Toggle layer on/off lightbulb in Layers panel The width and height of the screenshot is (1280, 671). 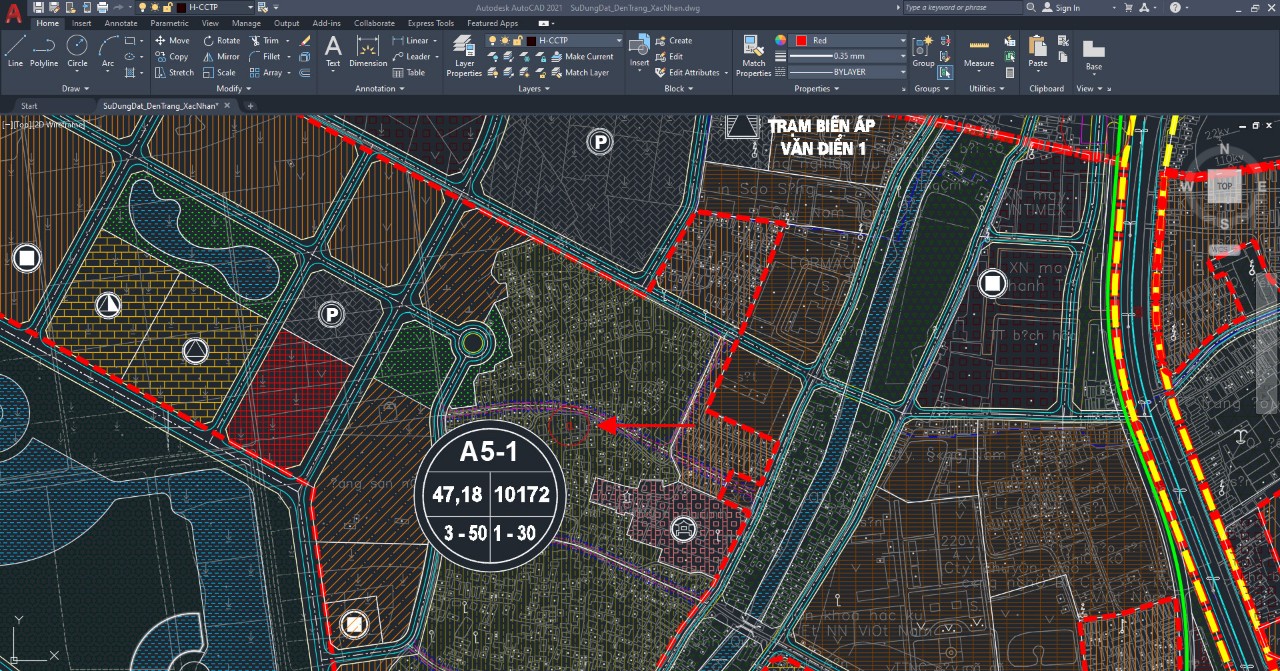tap(493, 41)
